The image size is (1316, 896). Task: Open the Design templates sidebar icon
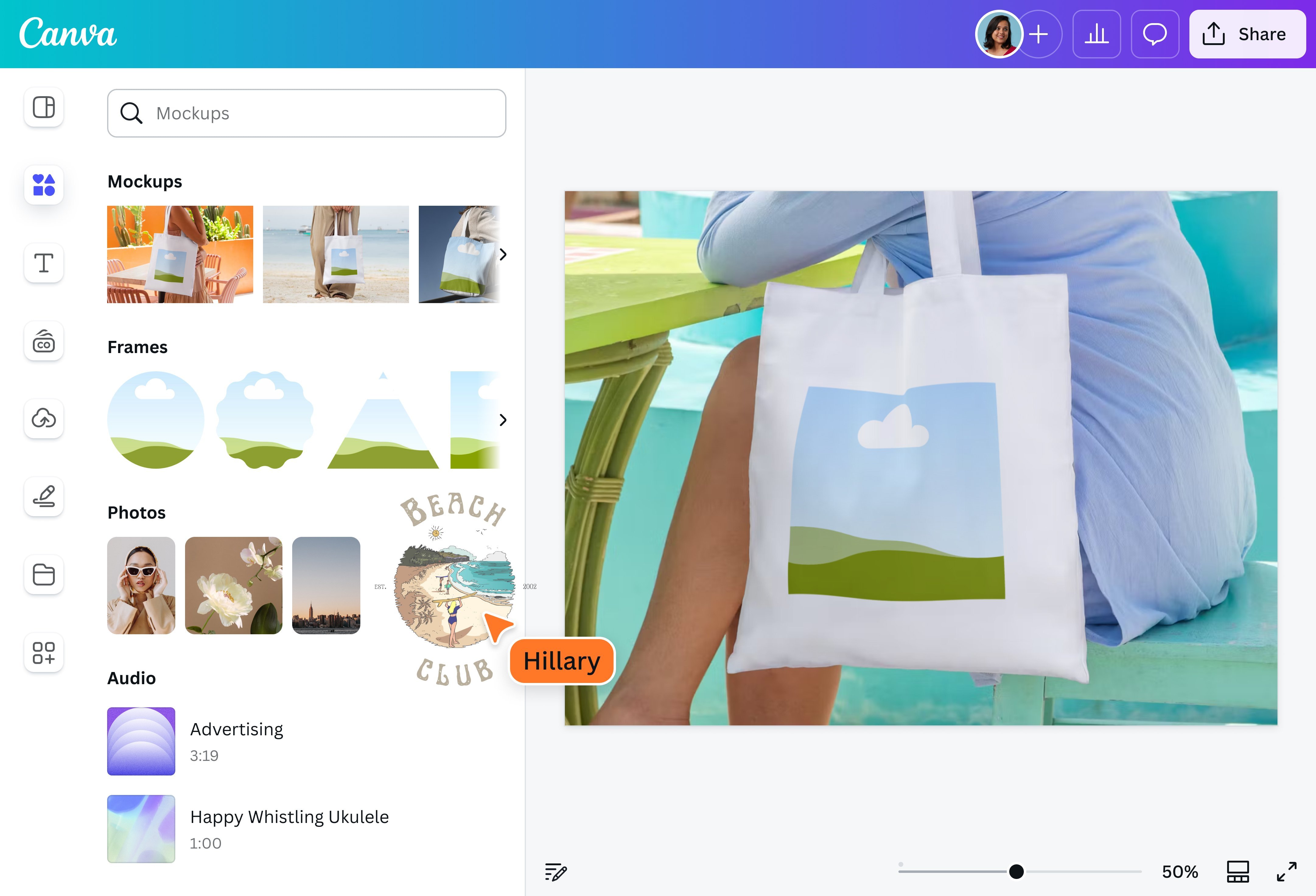[x=44, y=107]
